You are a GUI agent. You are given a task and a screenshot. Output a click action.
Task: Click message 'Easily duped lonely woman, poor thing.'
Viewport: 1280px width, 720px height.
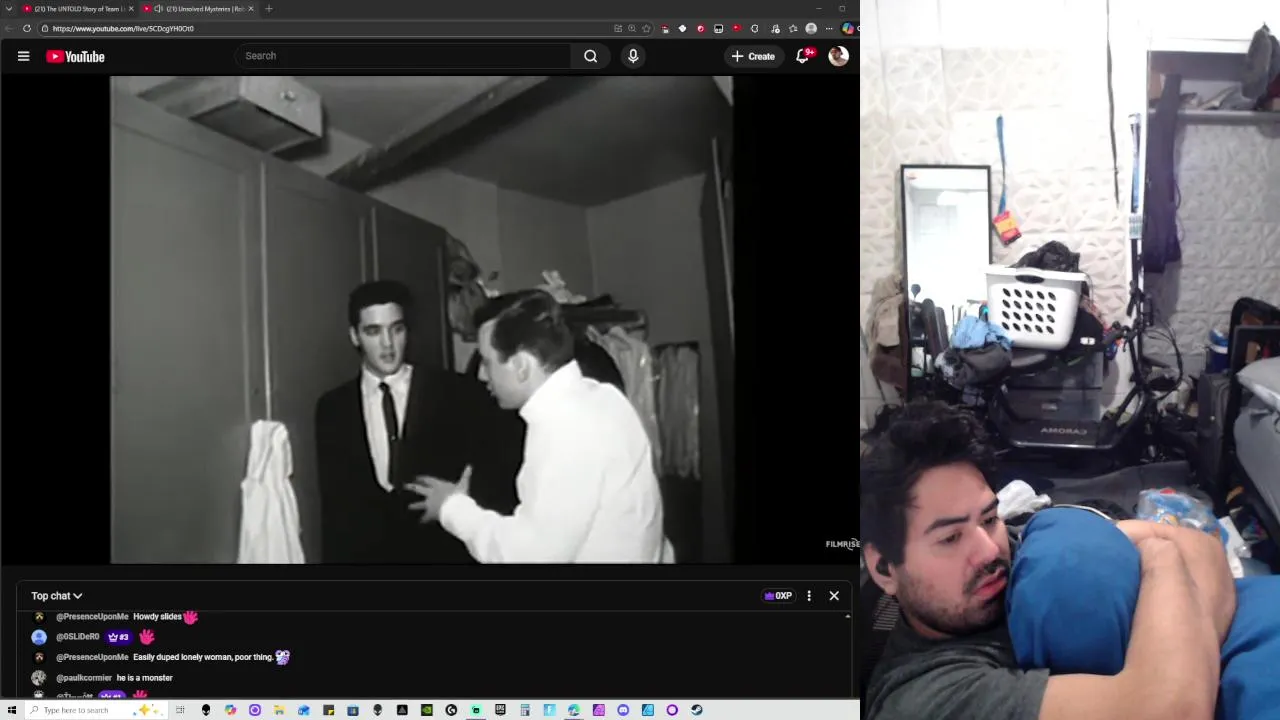click(203, 657)
